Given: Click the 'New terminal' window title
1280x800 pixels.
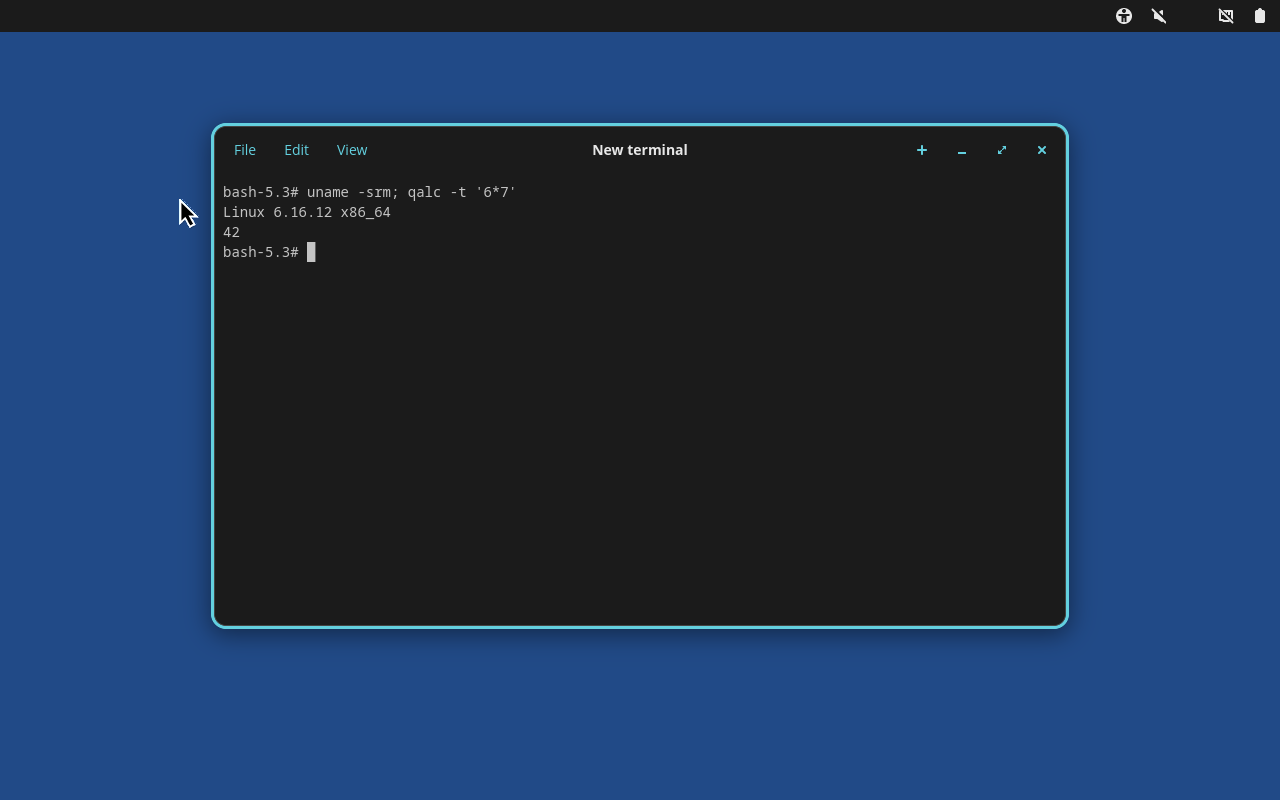Looking at the screenshot, I should pos(640,150).
